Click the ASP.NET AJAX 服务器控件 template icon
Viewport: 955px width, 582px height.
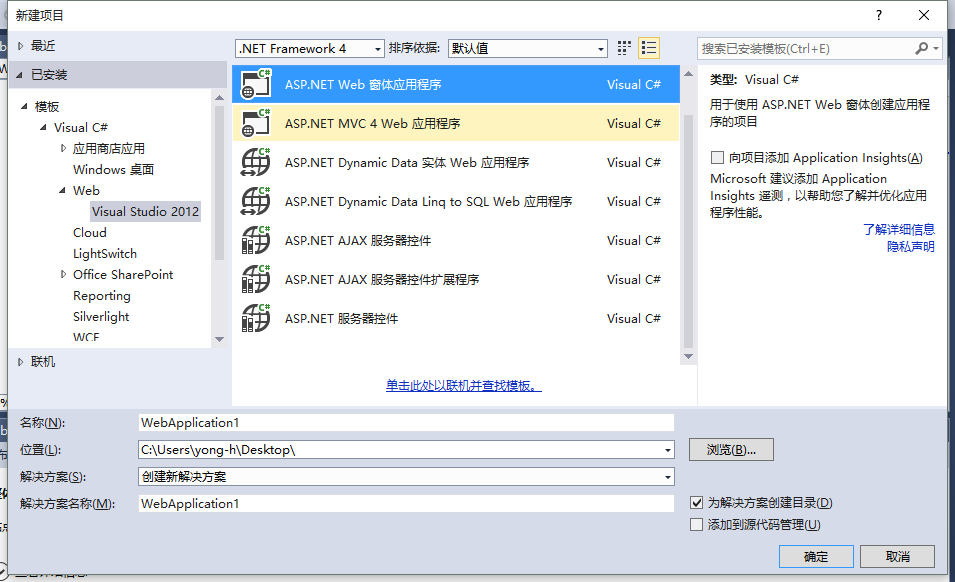pos(256,240)
